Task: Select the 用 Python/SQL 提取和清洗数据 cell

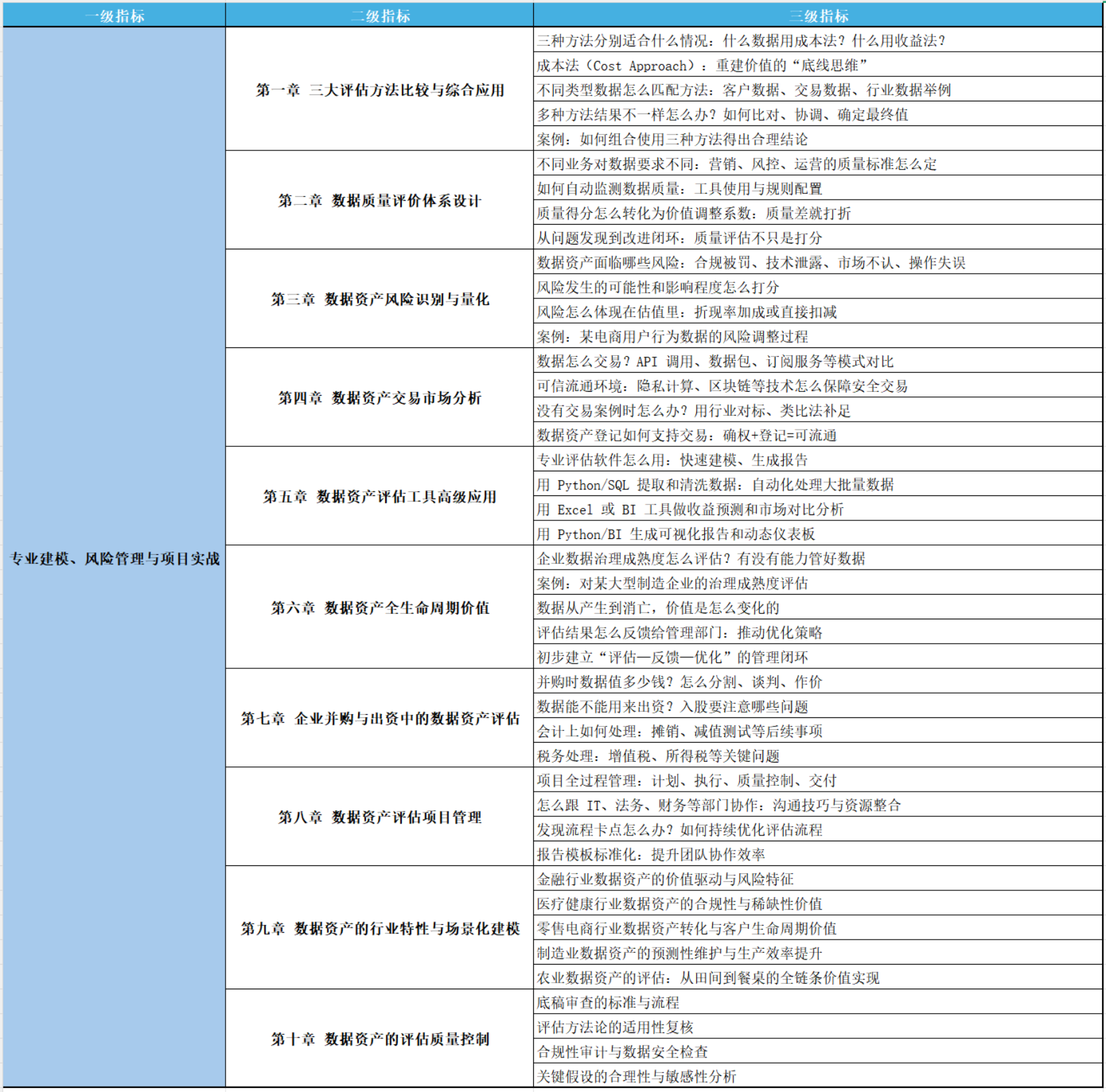Action: coord(715,485)
